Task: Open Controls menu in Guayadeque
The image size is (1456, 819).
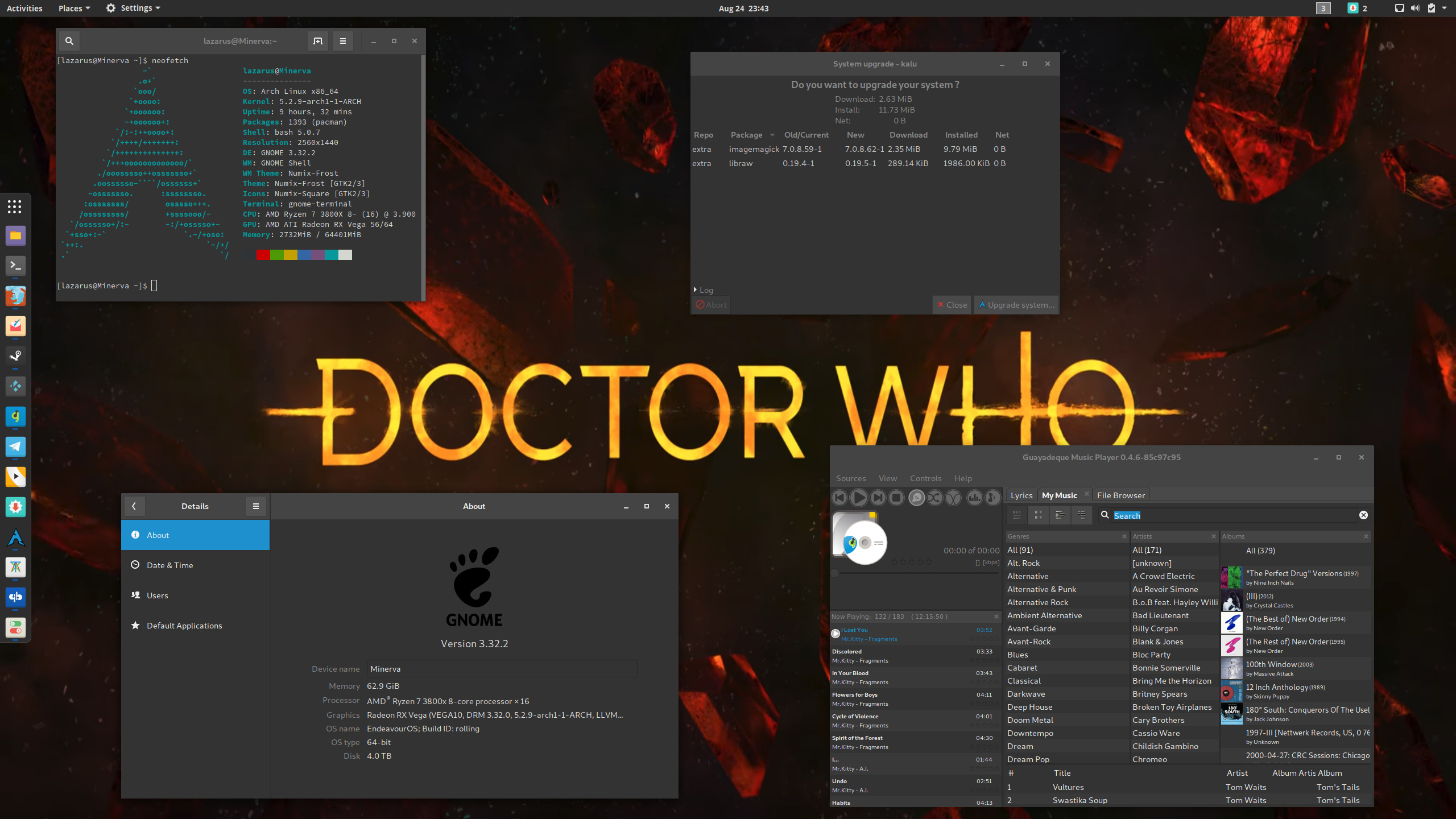Action: [925, 478]
